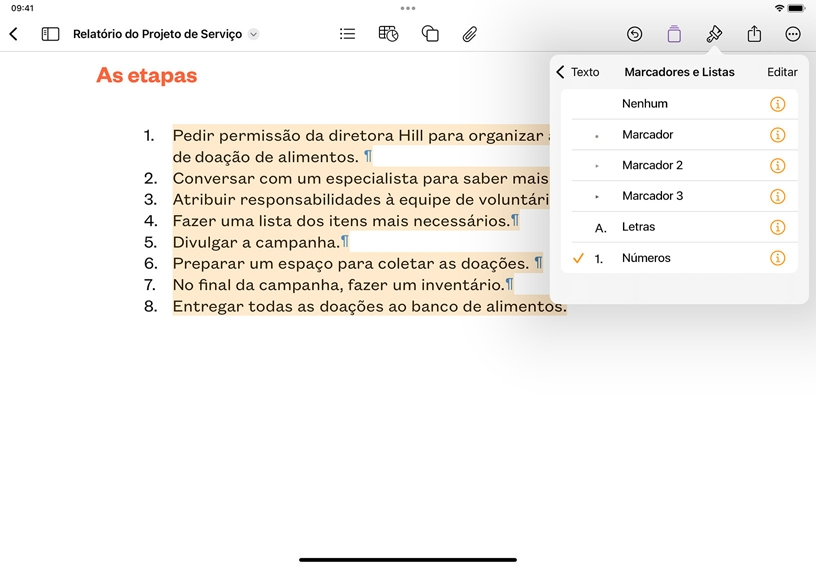Tap the back arrow to leave the document
The width and height of the screenshot is (816, 567).
14,34
